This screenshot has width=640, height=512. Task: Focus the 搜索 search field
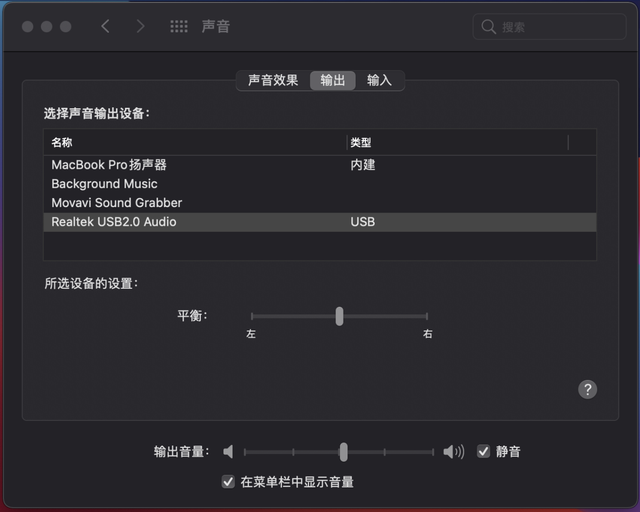[x=549, y=27]
